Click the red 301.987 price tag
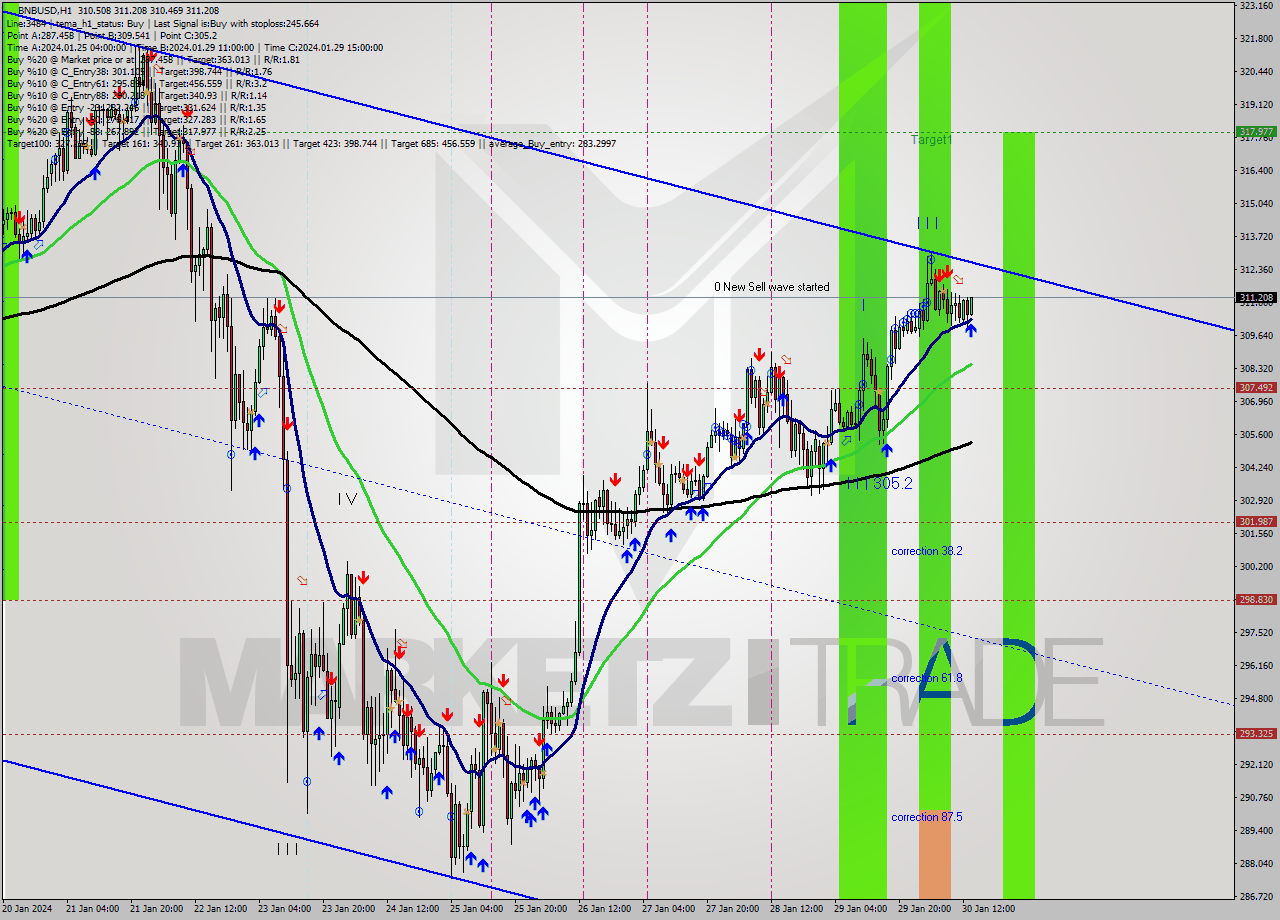The width and height of the screenshot is (1280, 920). 1256,521
